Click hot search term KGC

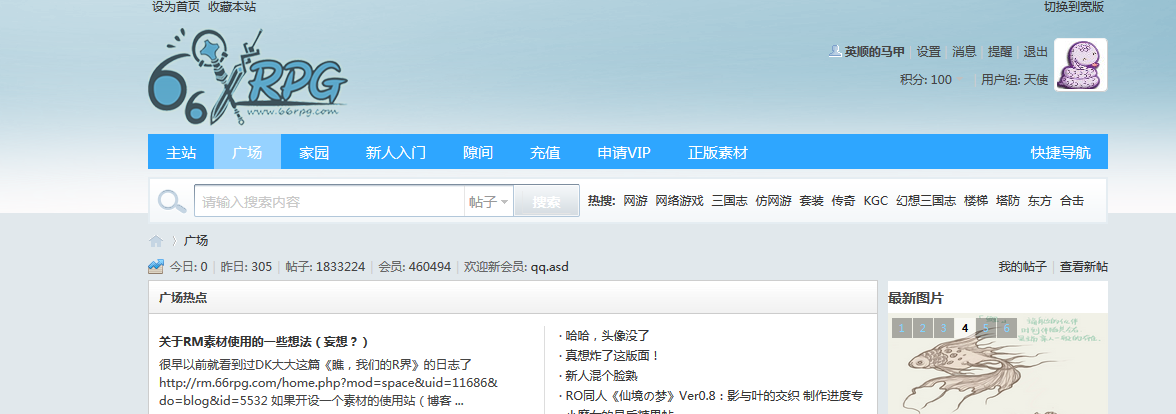875,201
